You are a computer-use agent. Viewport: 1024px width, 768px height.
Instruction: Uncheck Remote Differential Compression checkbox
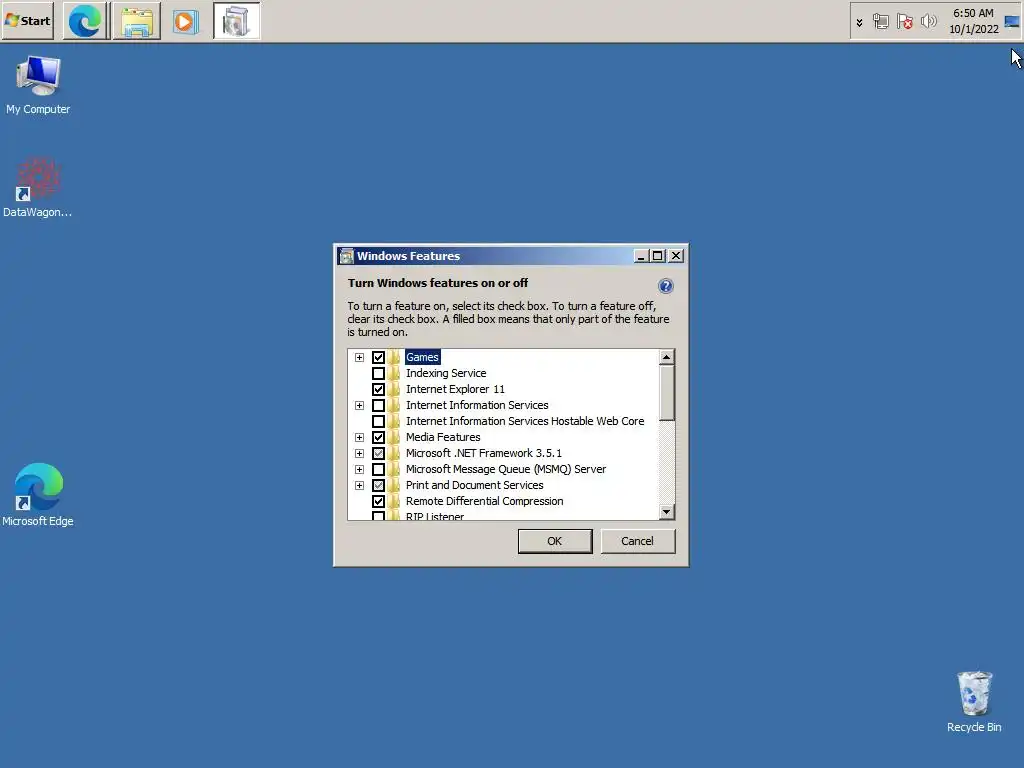[x=378, y=502]
